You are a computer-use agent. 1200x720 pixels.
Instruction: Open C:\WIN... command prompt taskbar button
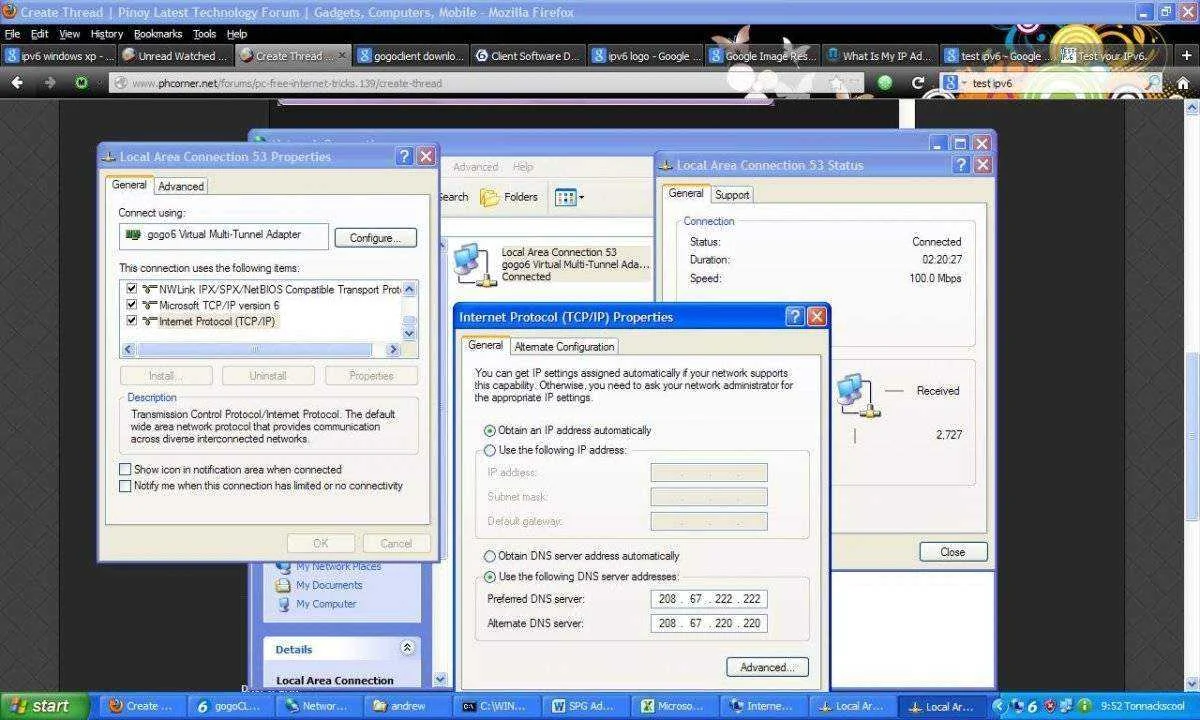point(497,706)
